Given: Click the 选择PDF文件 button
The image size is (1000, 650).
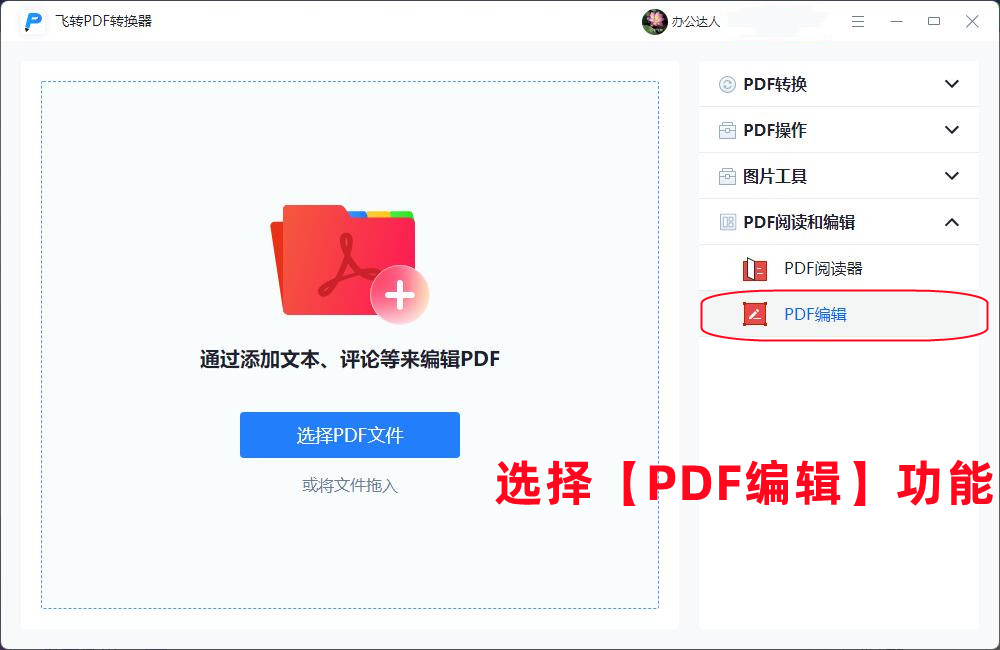Looking at the screenshot, I should pyautogui.click(x=349, y=435).
